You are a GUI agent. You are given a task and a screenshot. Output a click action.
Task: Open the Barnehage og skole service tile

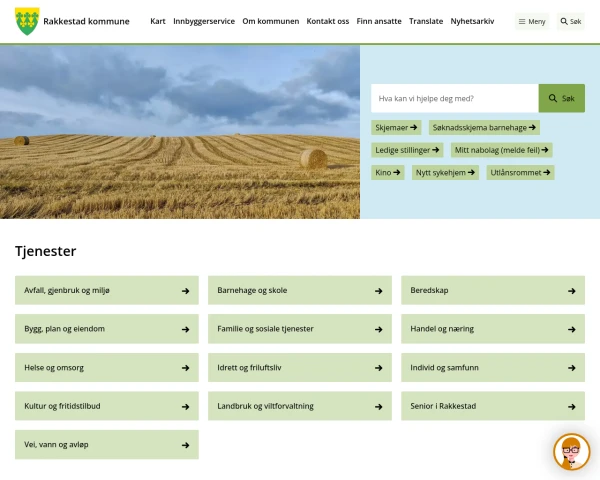tap(300, 291)
